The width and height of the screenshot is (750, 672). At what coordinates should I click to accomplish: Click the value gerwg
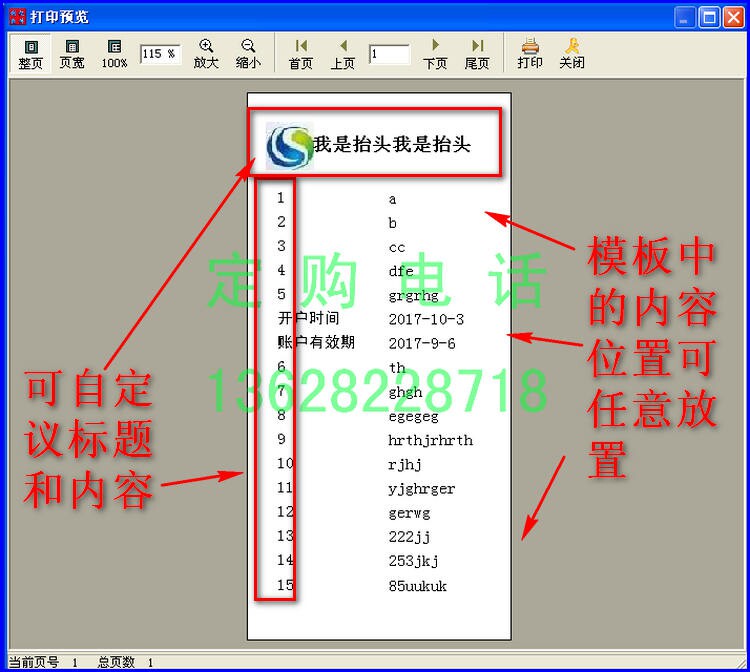[x=409, y=513]
